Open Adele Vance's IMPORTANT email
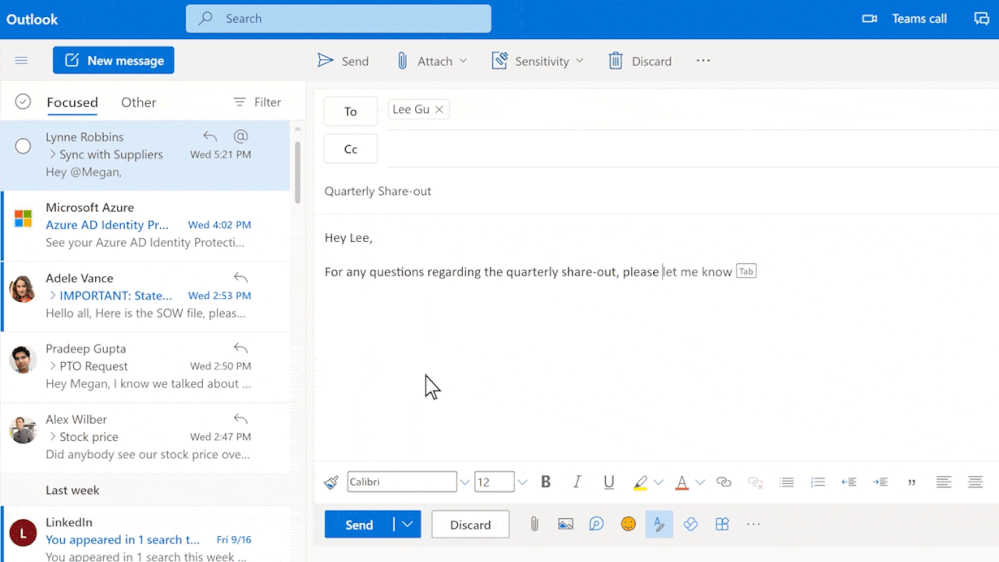Viewport: 999px width, 562px height. pyautogui.click(x=147, y=296)
